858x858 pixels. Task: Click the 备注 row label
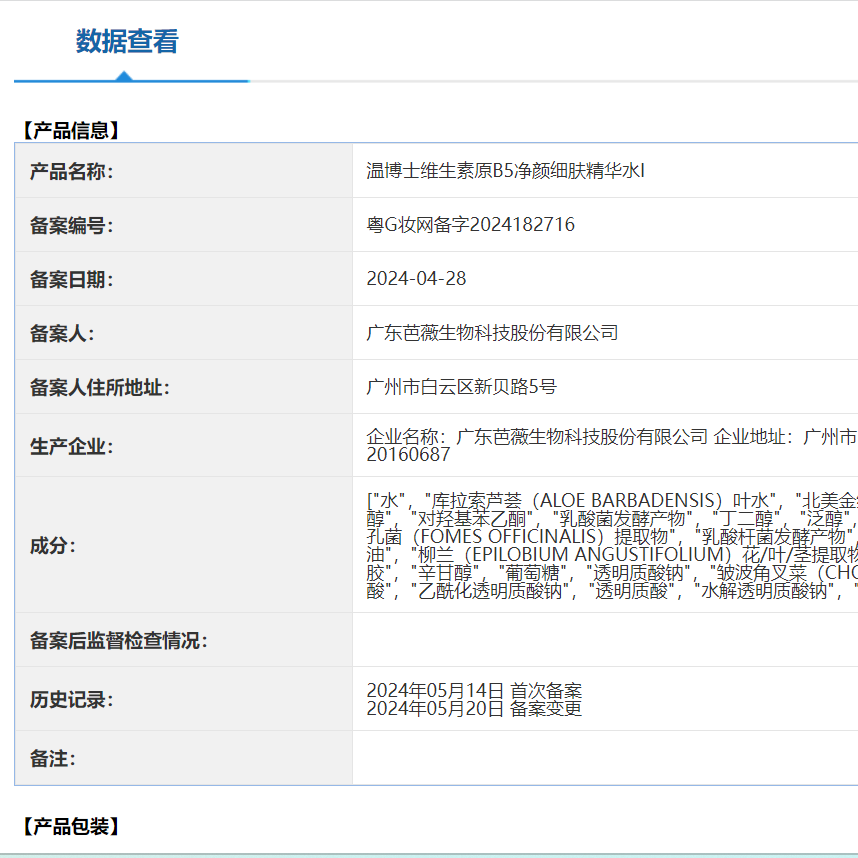52,759
